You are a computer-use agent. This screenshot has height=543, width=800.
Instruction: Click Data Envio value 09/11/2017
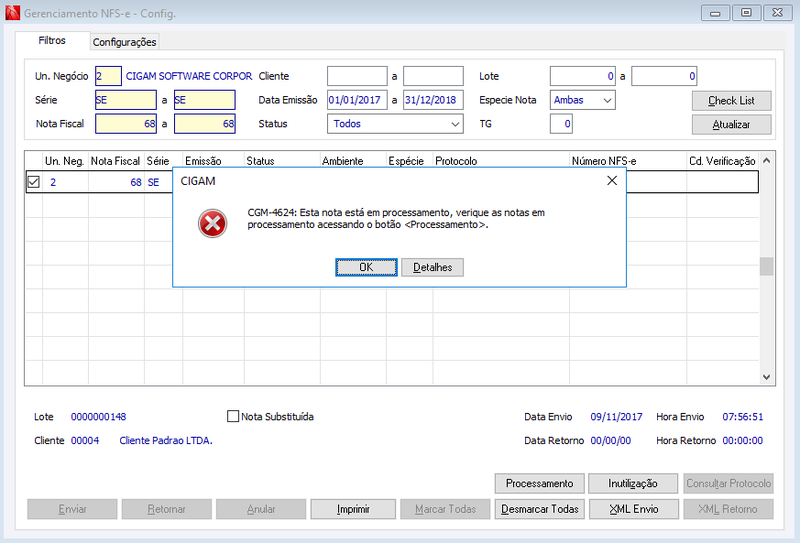click(x=616, y=417)
